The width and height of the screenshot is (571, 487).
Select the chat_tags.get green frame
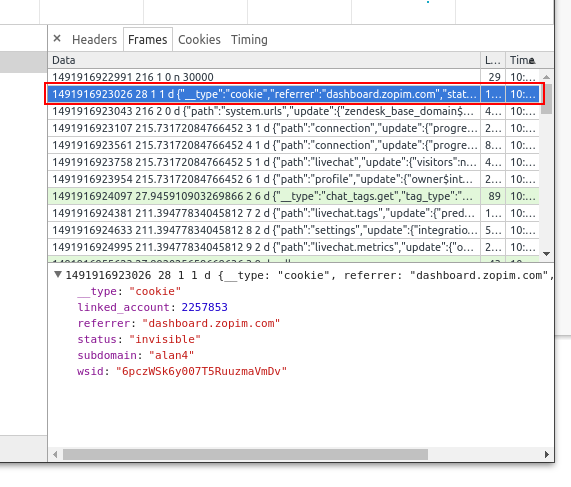pyautogui.click(x=293, y=196)
